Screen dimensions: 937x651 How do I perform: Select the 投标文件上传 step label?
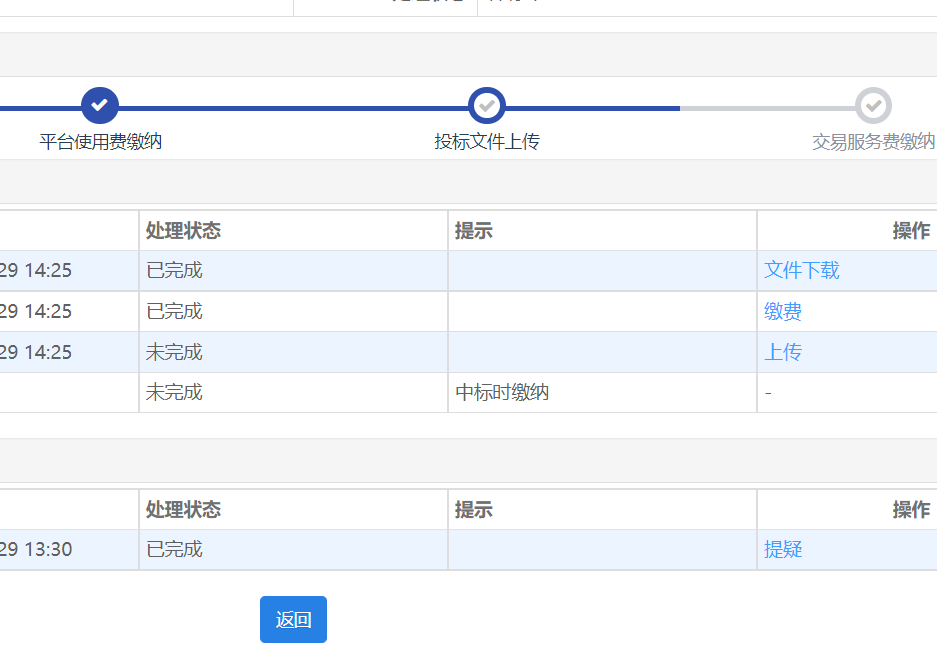(x=487, y=142)
